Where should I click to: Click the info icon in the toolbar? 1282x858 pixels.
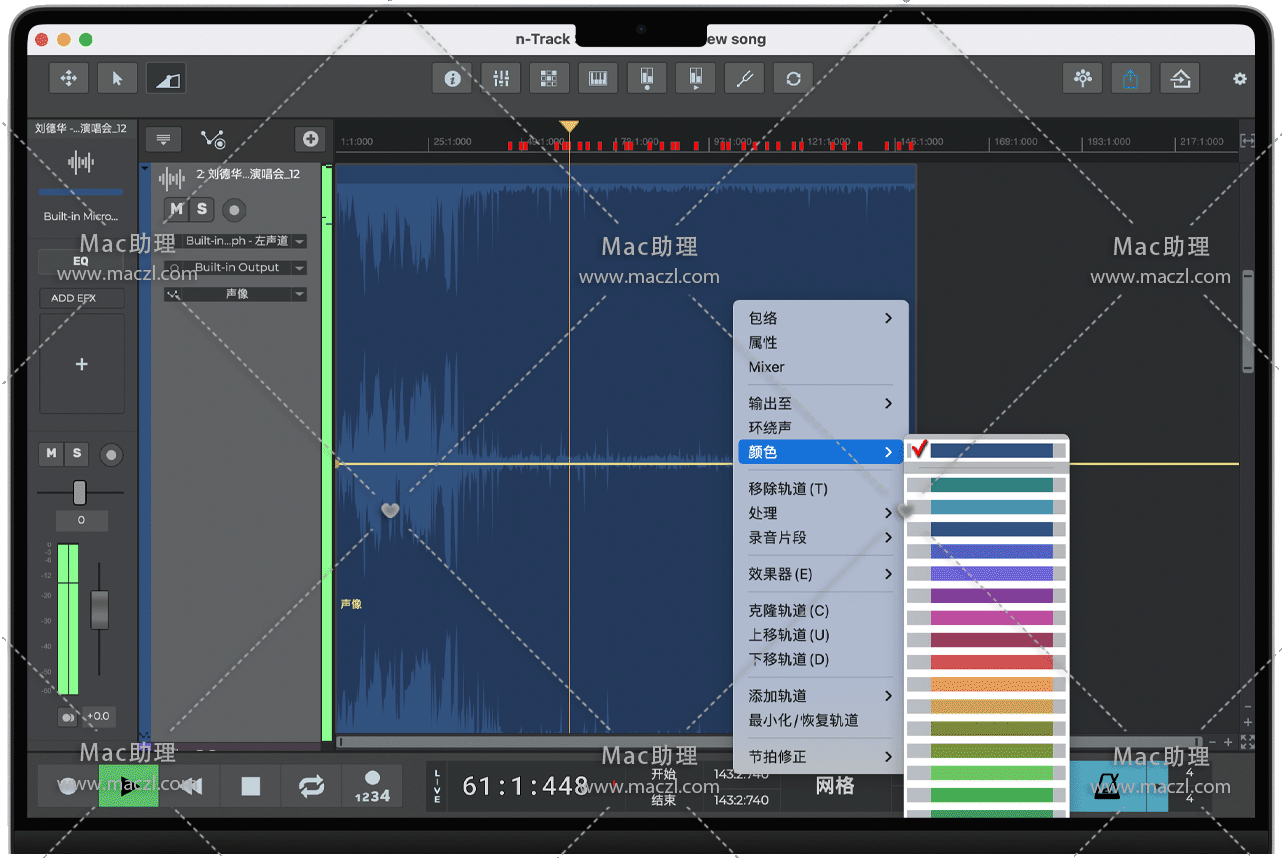452,79
